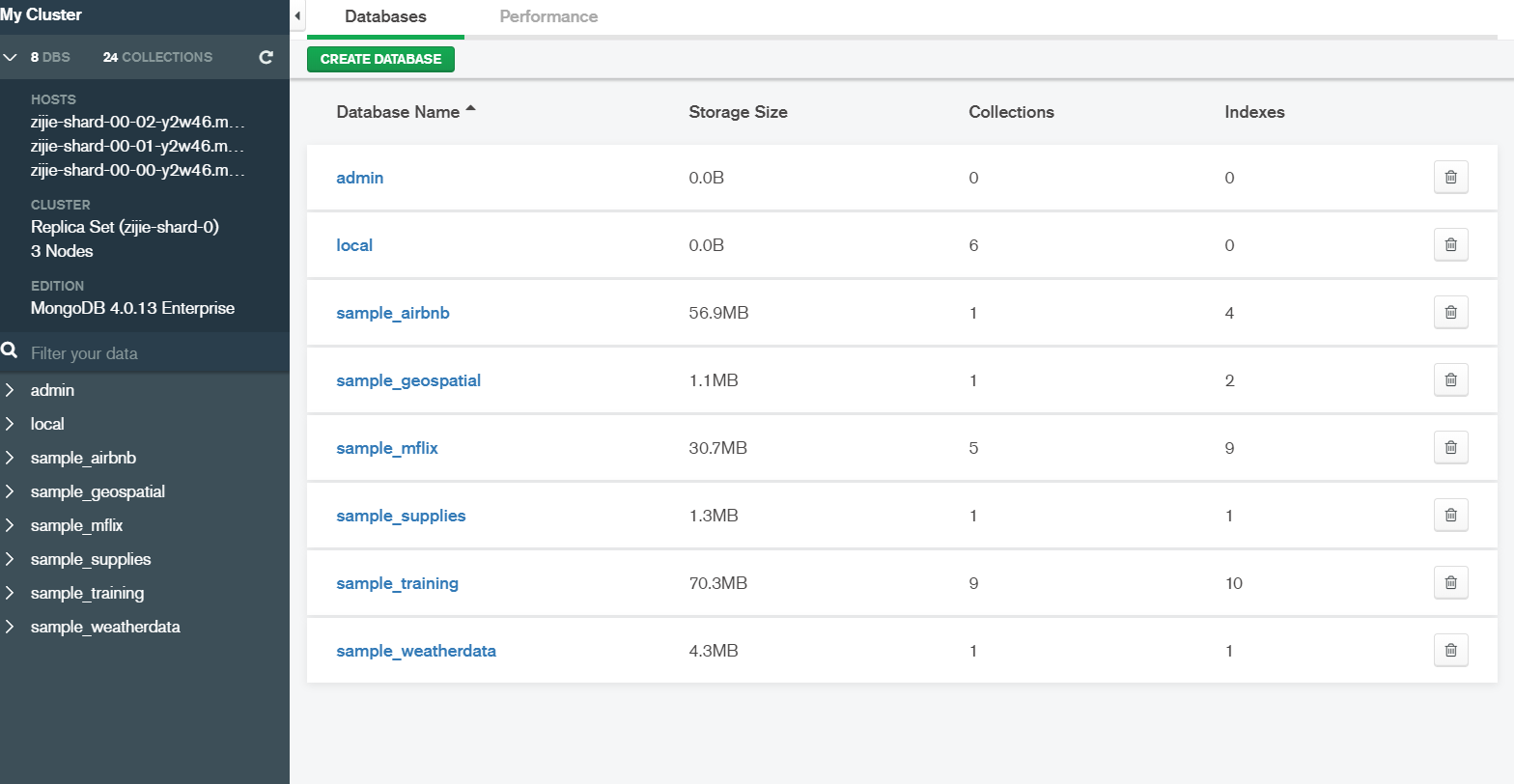Image resolution: width=1514 pixels, height=784 pixels.
Task: Open the admin database link in table
Action: (360, 178)
